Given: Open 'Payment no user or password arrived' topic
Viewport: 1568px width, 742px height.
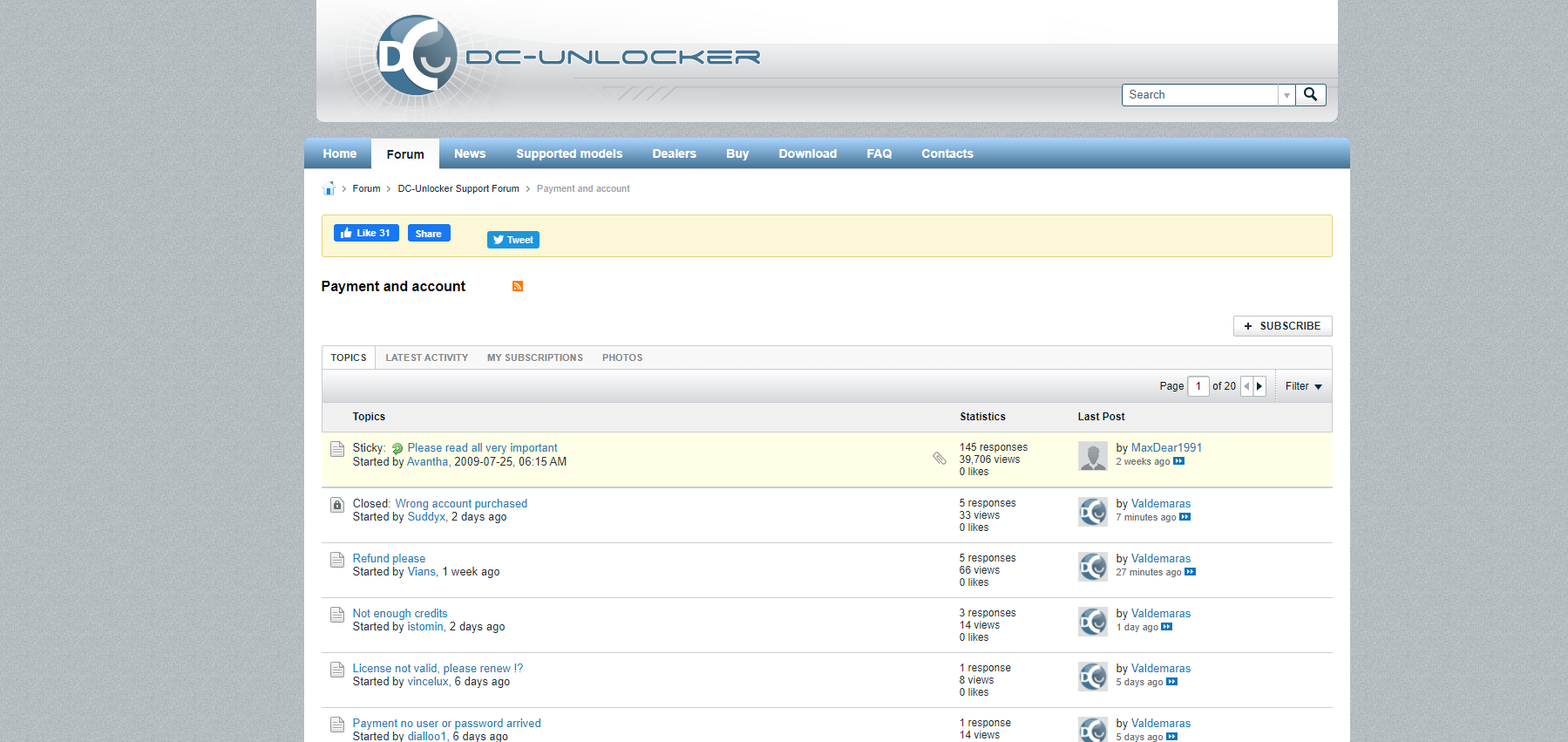Looking at the screenshot, I should pyautogui.click(x=446, y=723).
